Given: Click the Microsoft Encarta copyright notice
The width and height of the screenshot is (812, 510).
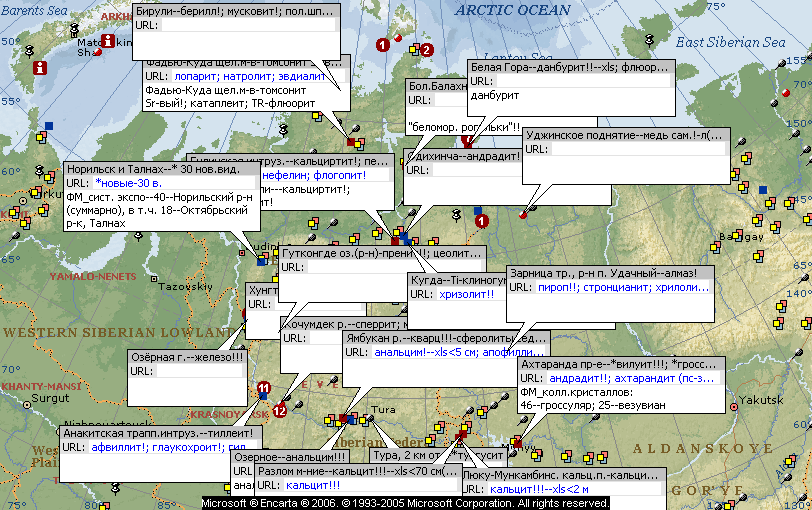Looking at the screenshot, I should tap(405, 503).
